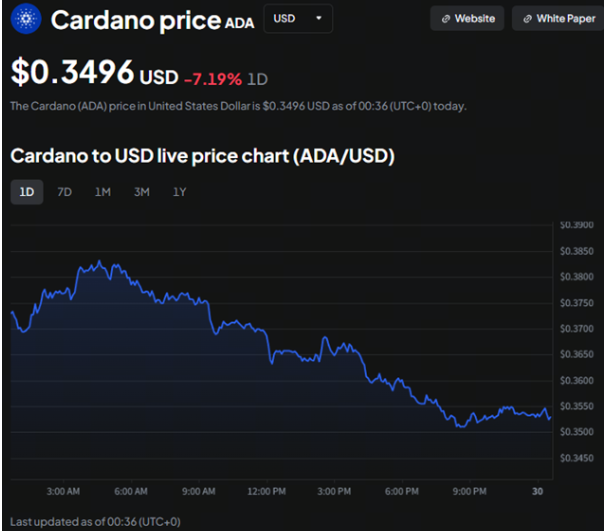This screenshot has height=531, width=608.
Task: Open the Website link button
Action: (x=468, y=19)
